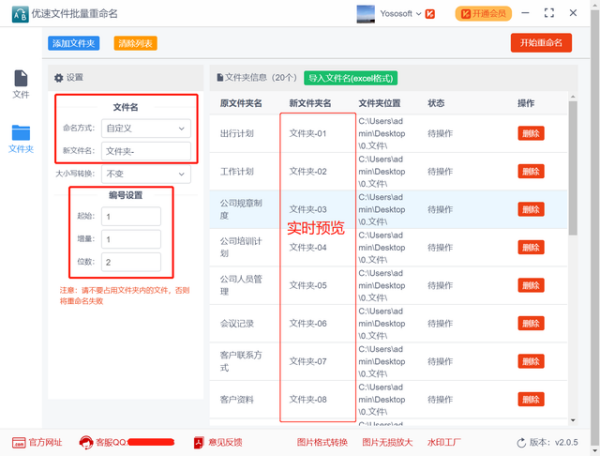Open the 图片格式转换 link
600x456 pixels.
(x=322, y=442)
